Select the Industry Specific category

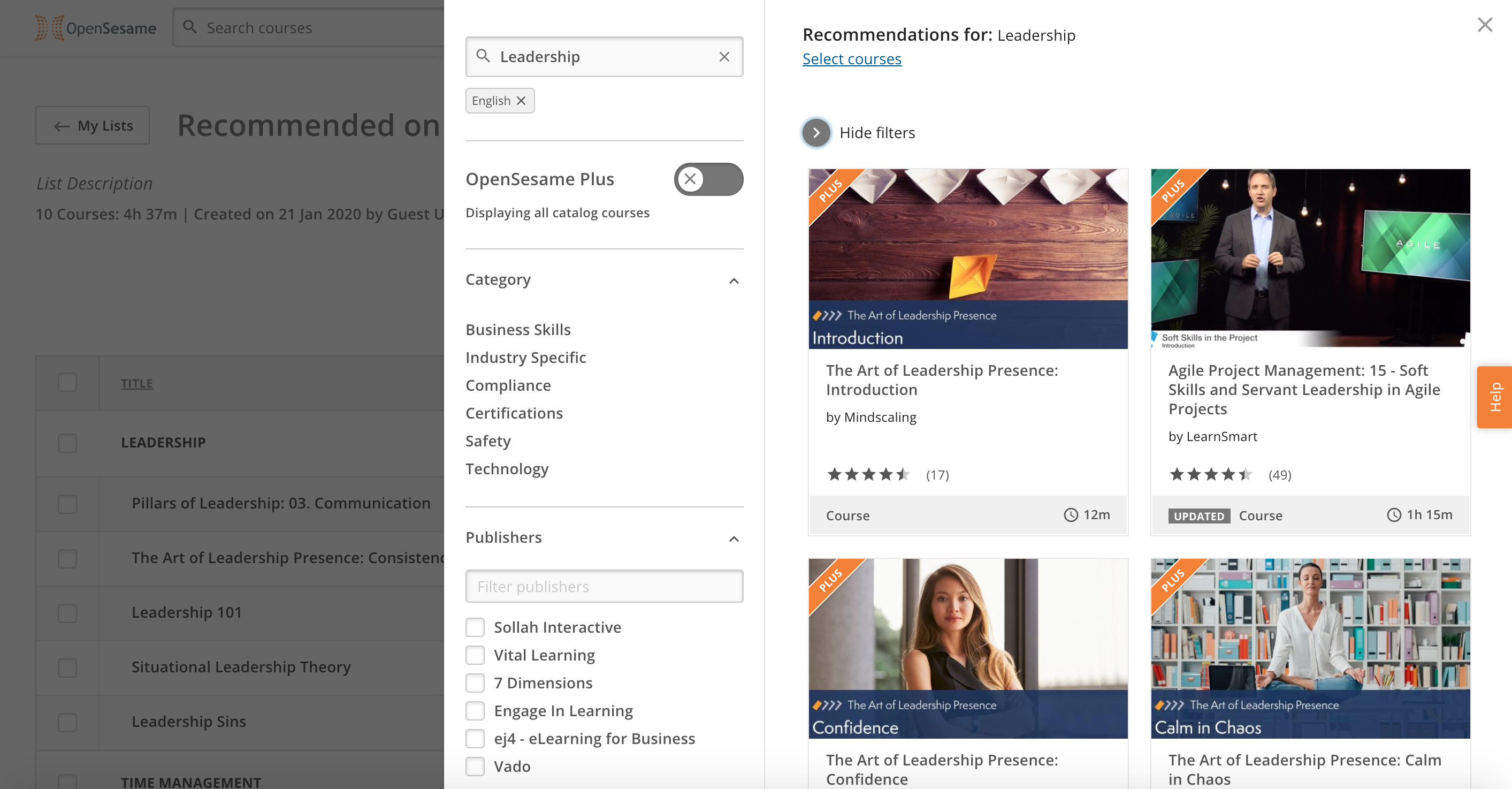tap(525, 357)
